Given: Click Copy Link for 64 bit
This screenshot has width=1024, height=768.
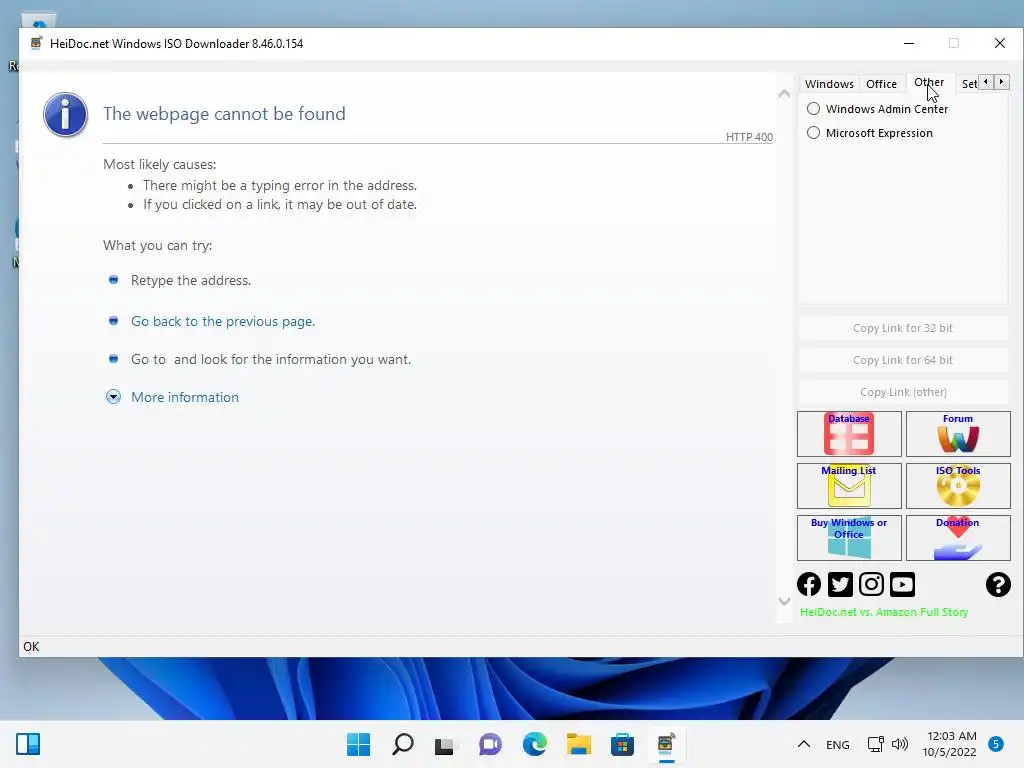Looking at the screenshot, I should point(903,360).
